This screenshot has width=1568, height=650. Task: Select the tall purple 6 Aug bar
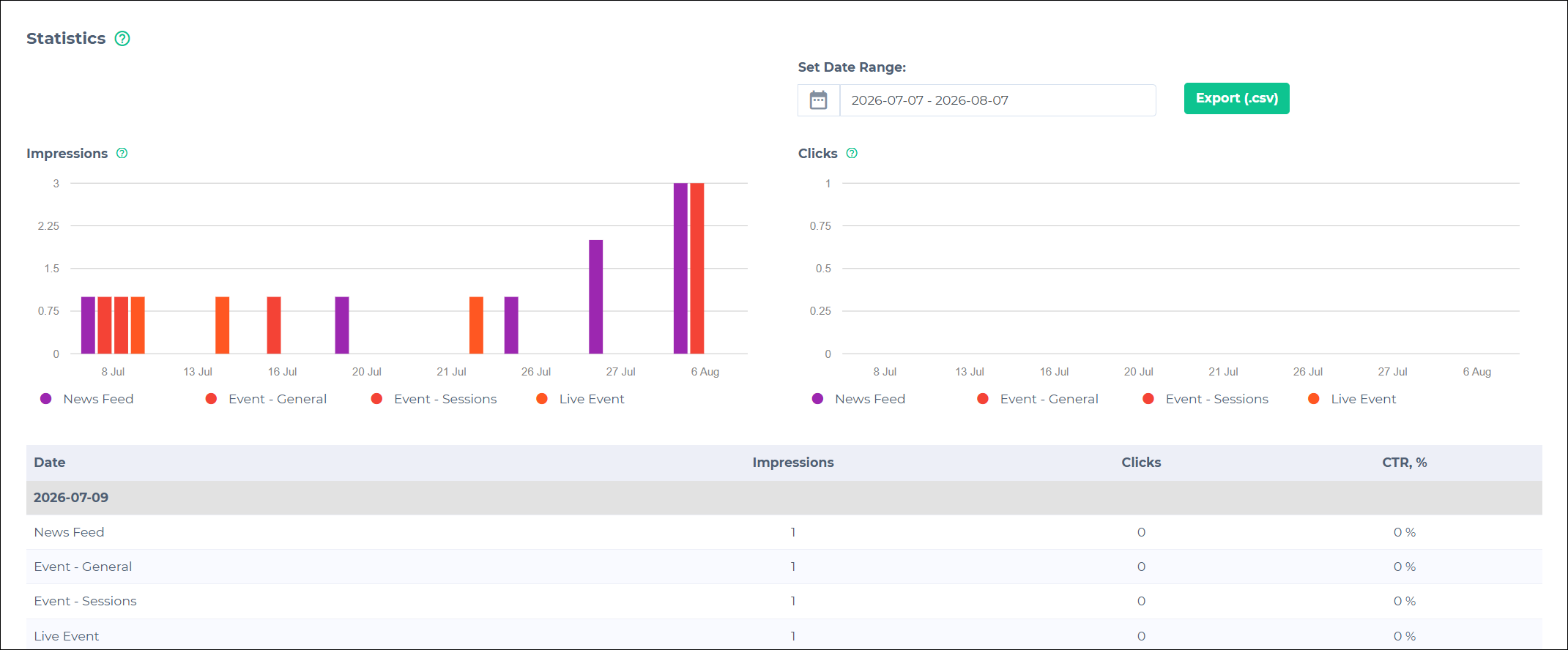point(680,268)
